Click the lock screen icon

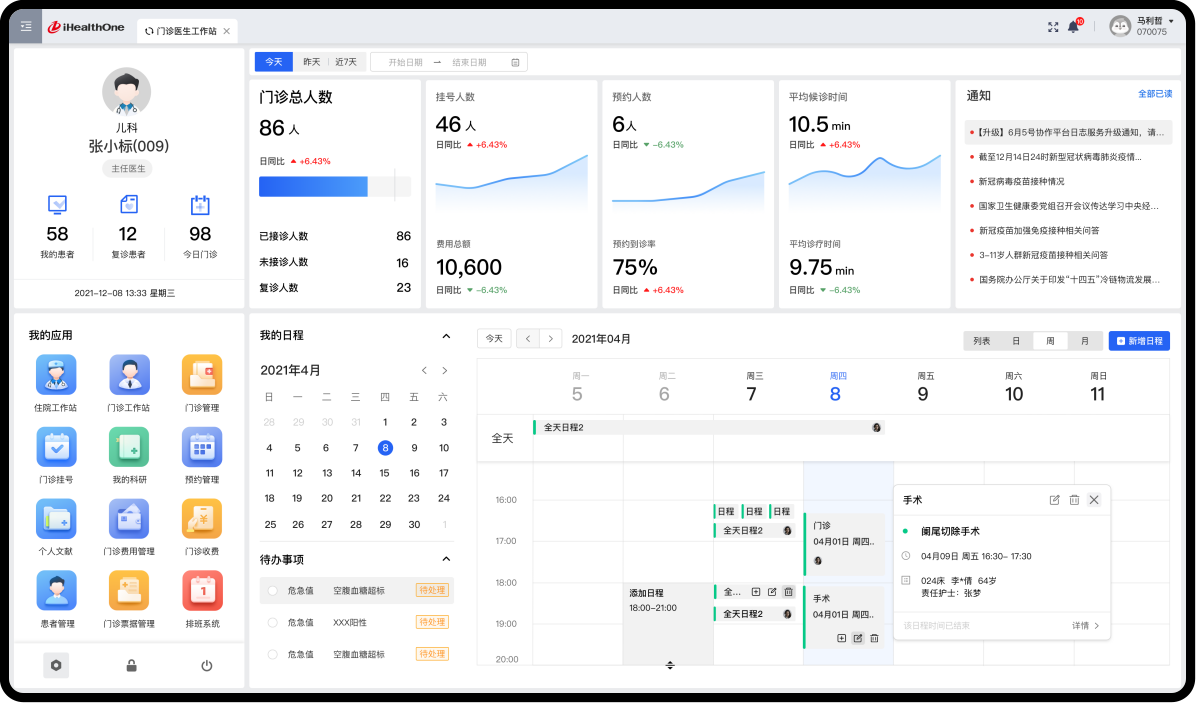(x=131, y=665)
